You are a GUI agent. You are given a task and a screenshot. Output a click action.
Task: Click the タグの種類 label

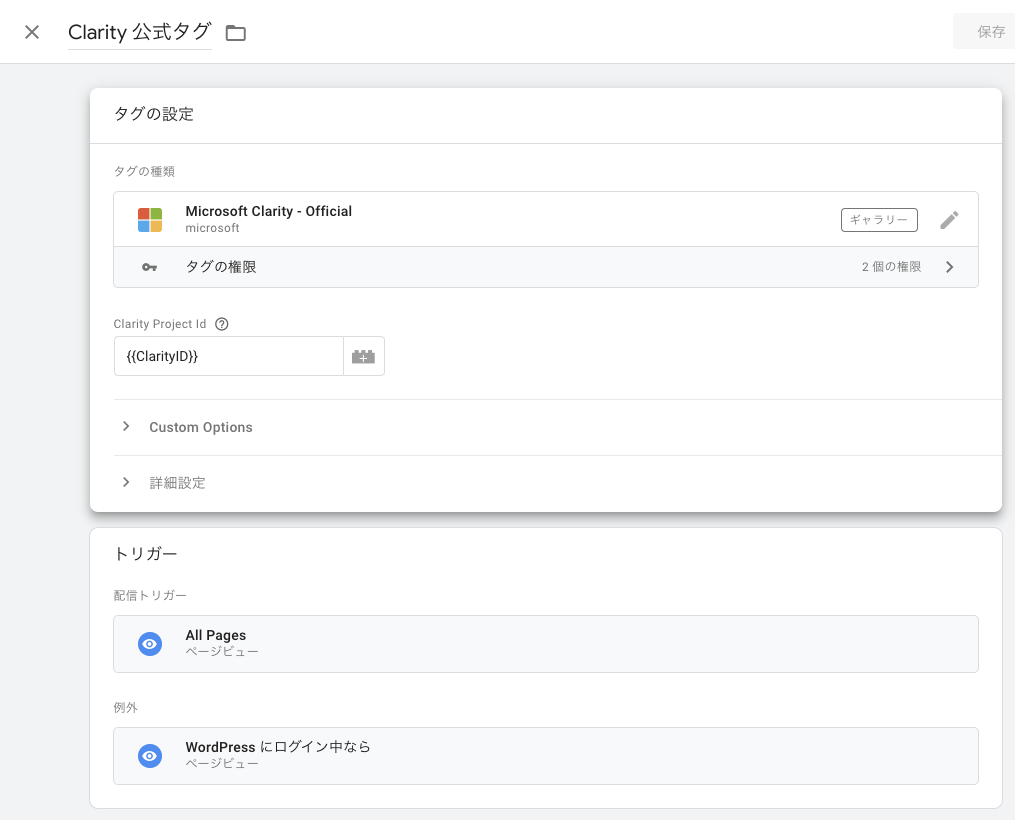click(144, 172)
